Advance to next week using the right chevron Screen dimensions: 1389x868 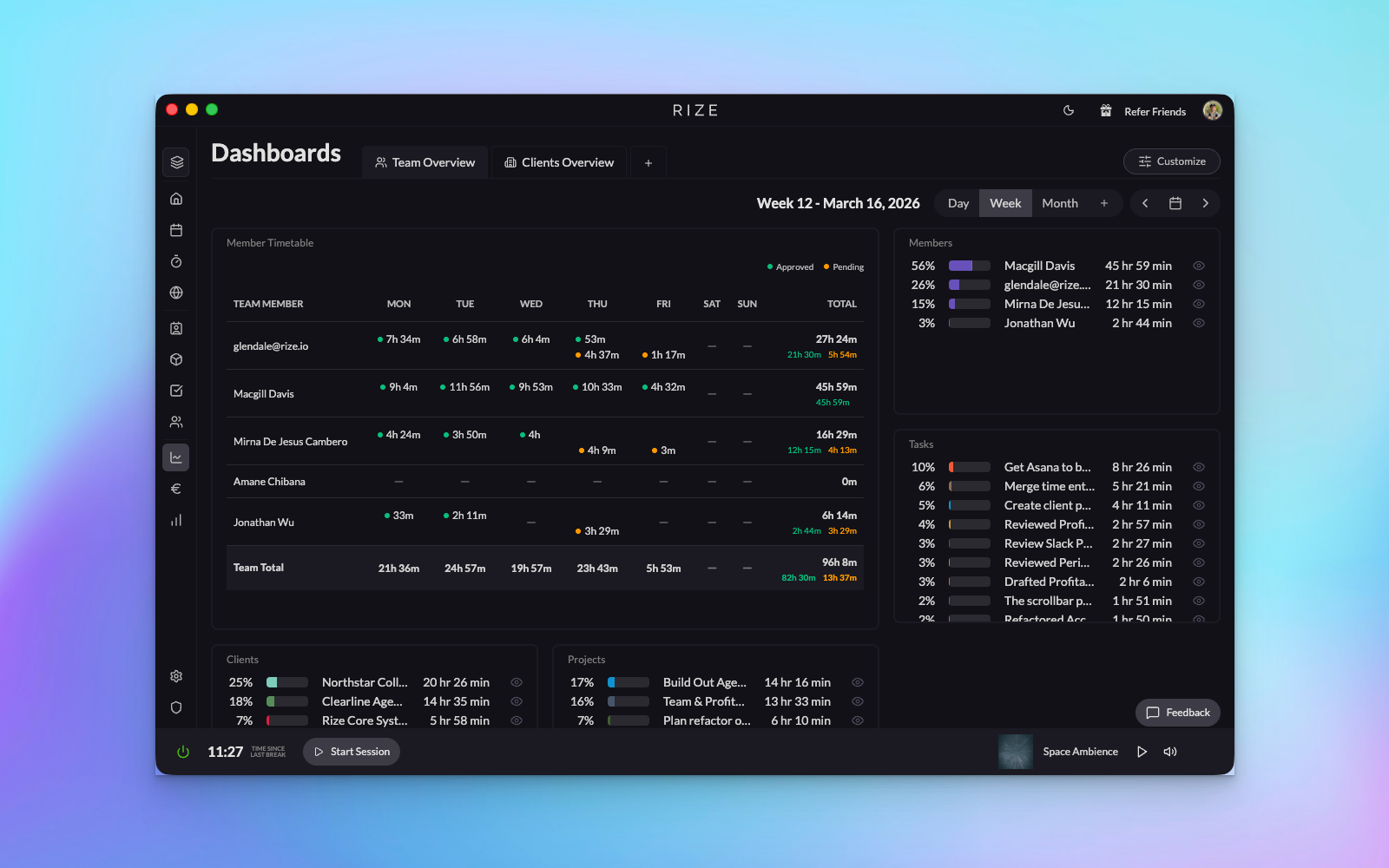click(x=1206, y=202)
